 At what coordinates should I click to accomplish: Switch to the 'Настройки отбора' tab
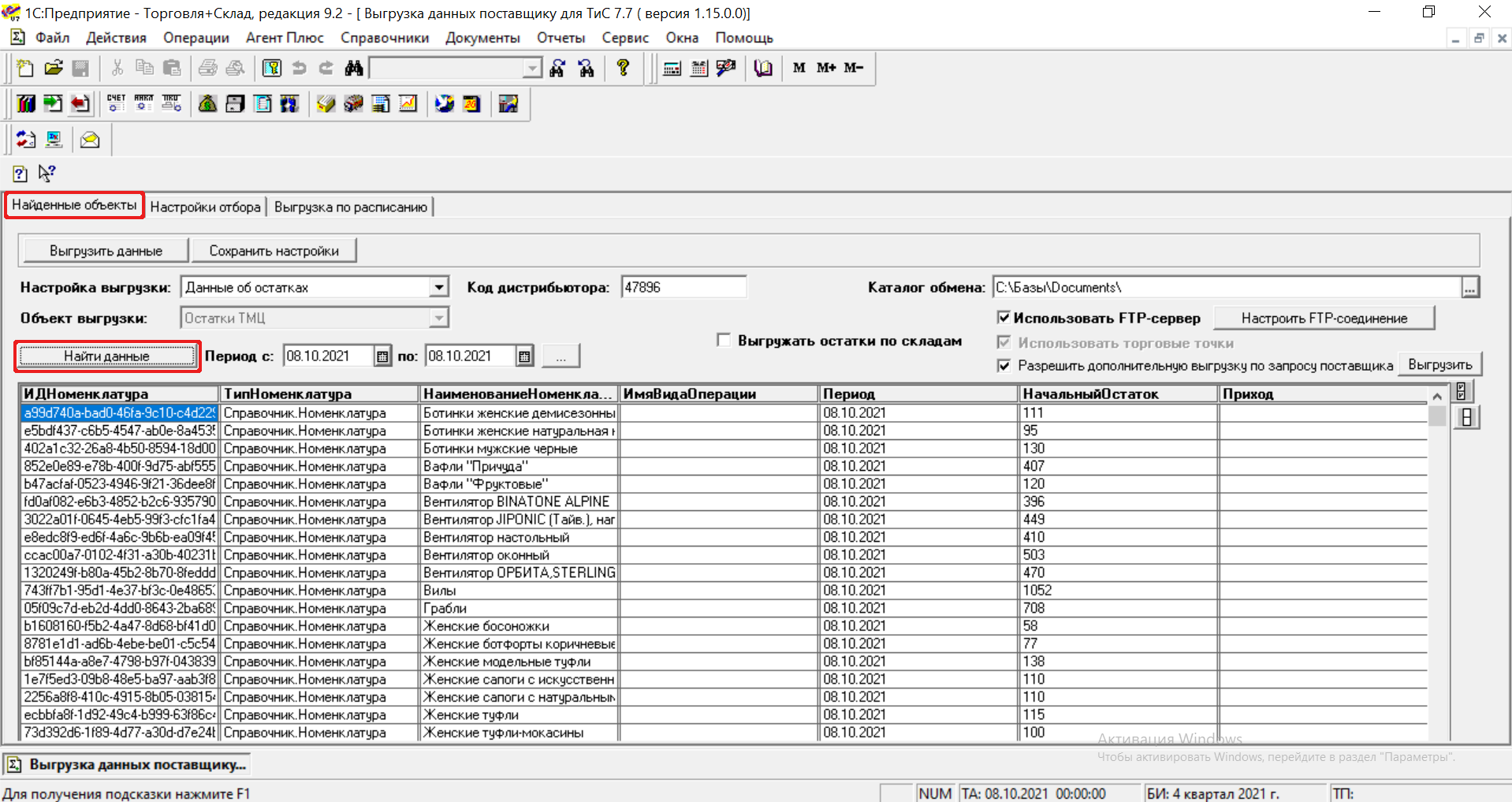(x=205, y=207)
